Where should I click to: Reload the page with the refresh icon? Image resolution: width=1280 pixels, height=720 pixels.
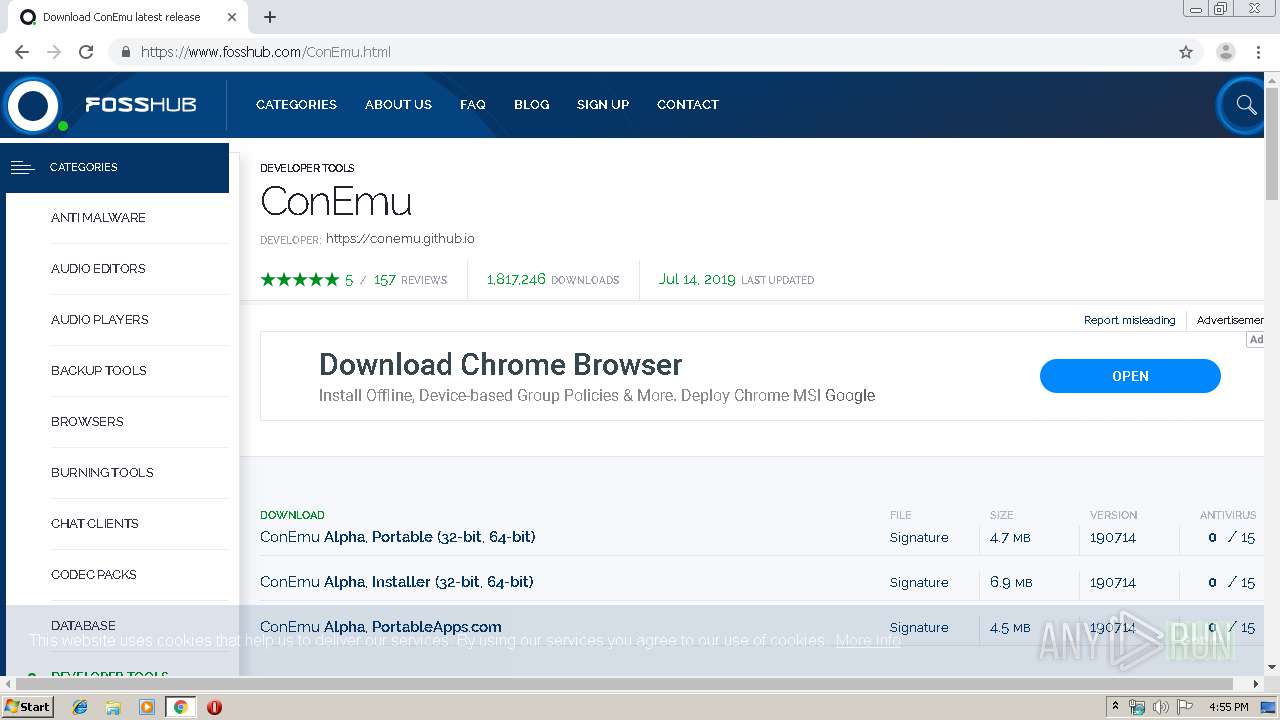[86, 52]
